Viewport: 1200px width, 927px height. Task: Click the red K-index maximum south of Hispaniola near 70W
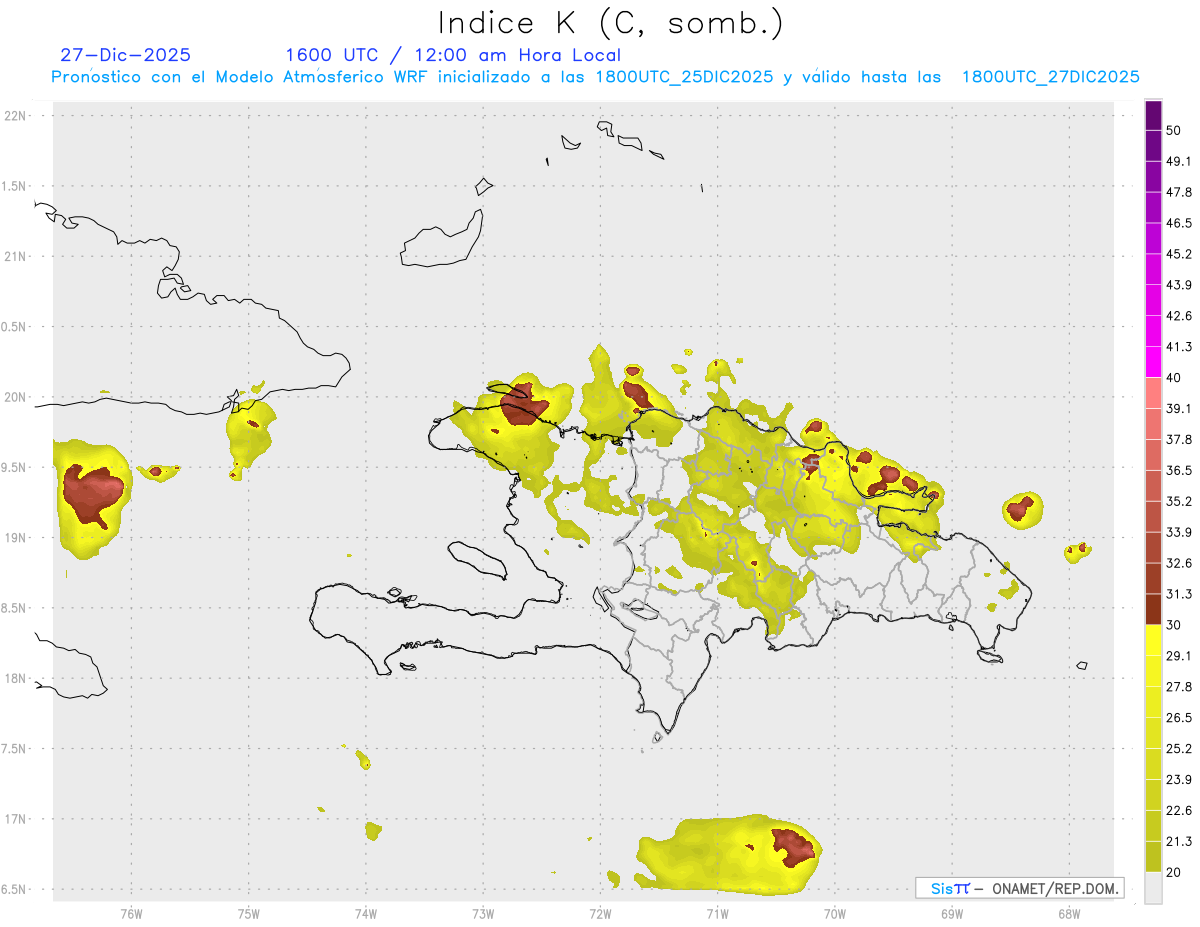click(794, 847)
